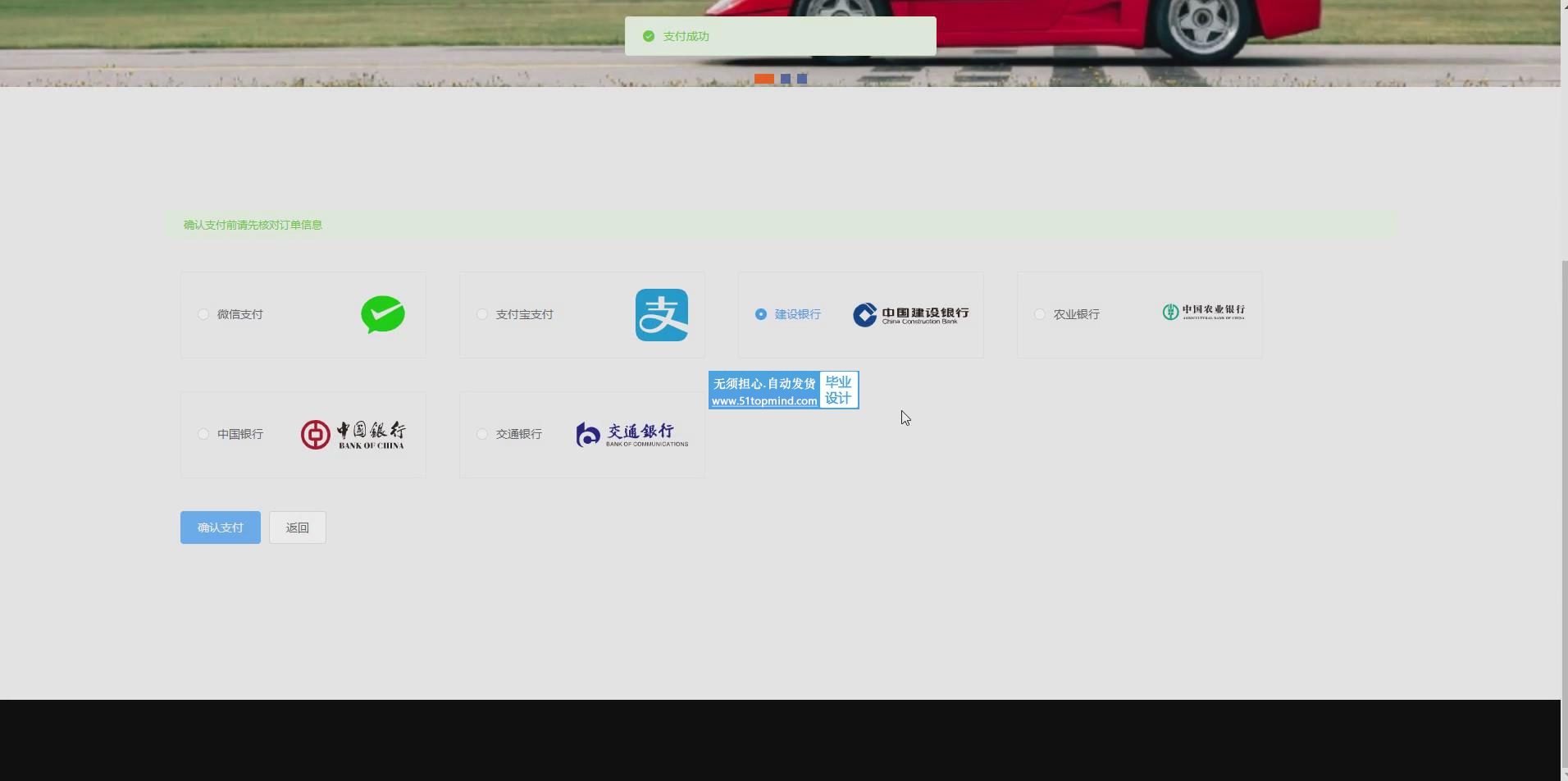The width and height of the screenshot is (1568, 781).
Task: Click the blue Alipay logo
Action: (x=662, y=315)
